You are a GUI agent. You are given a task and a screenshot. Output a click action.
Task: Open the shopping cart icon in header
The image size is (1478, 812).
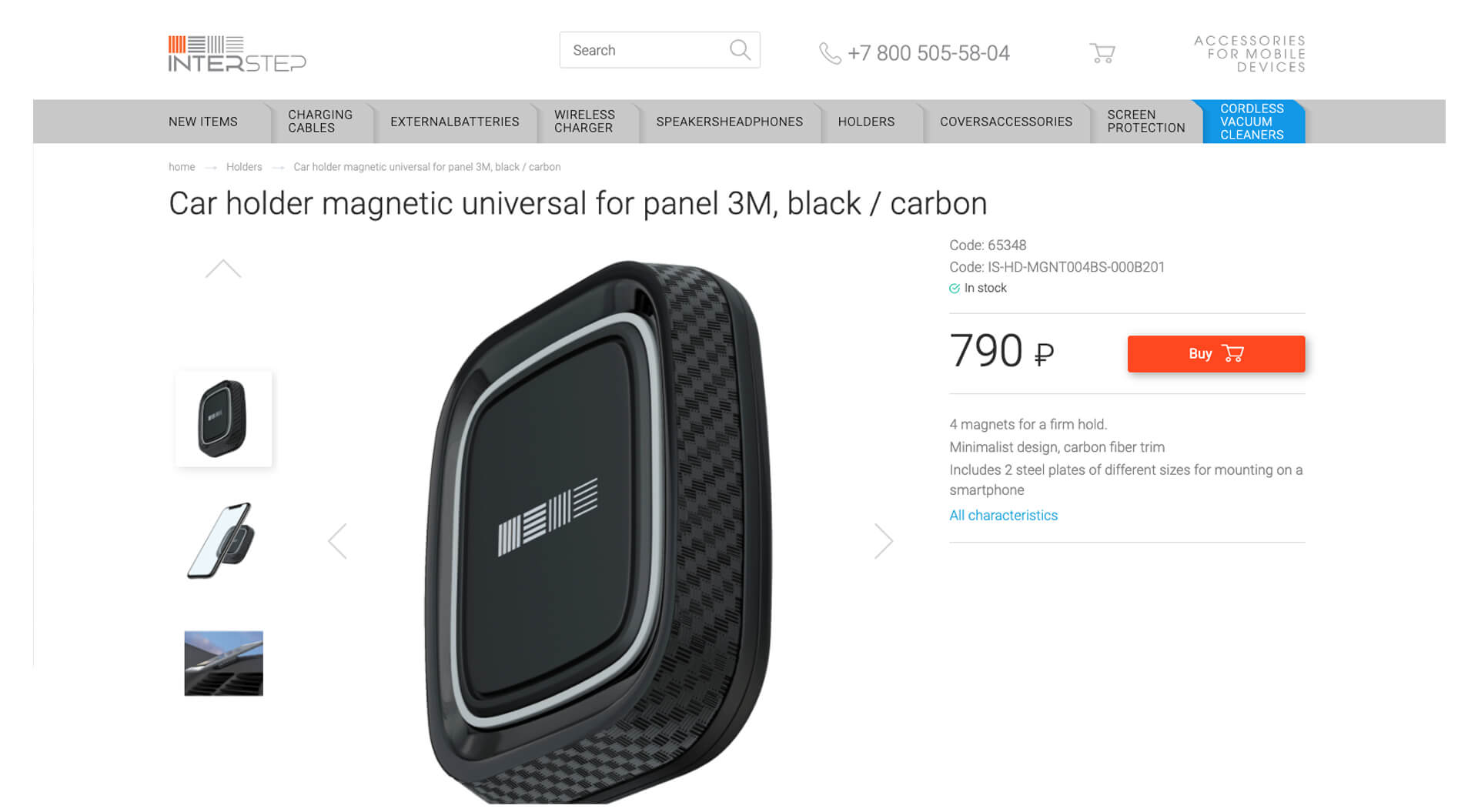point(1102,53)
